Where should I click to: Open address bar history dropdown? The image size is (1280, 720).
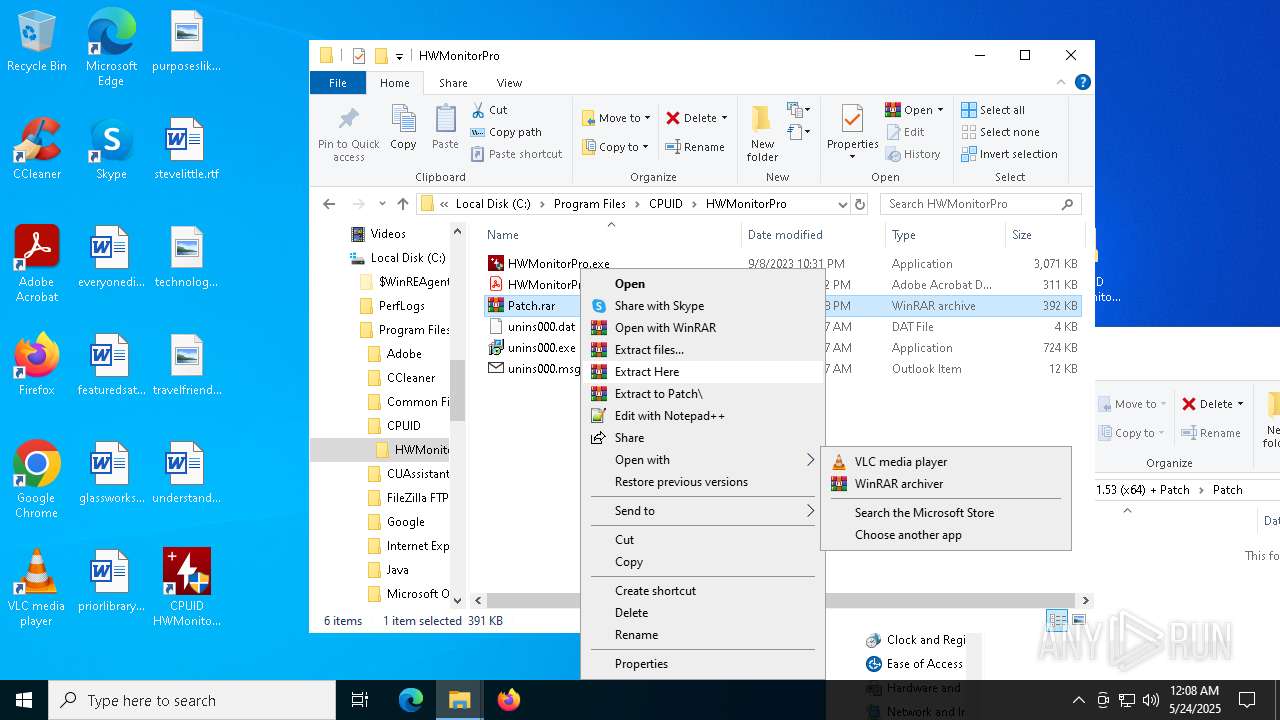pyautogui.click(x=842, y=204)
